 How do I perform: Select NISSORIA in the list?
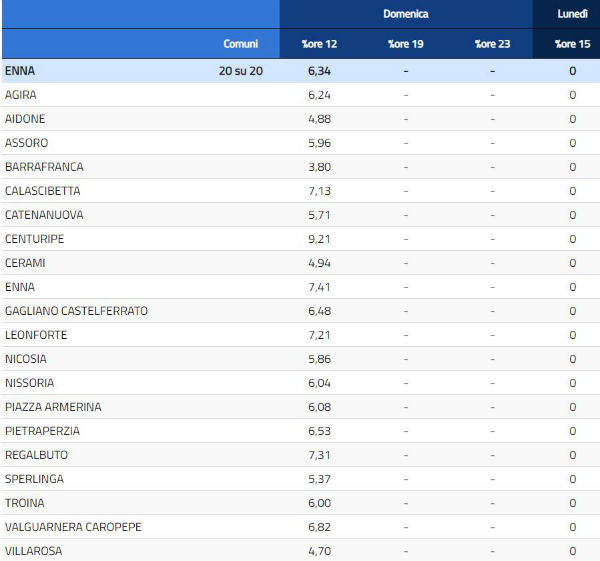click(x=29, y=383)
